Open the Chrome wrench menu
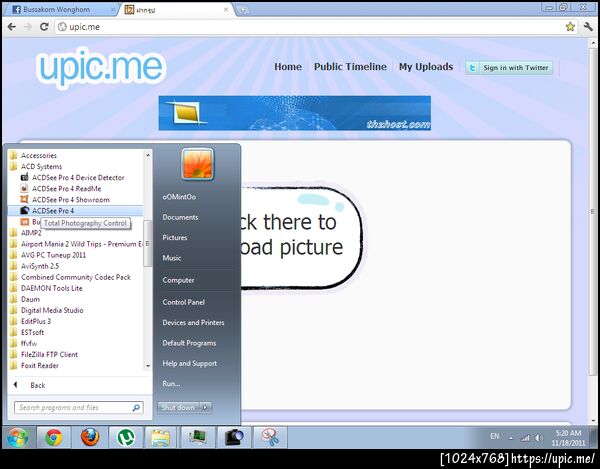The image size is (600, 469). (588, 26)
